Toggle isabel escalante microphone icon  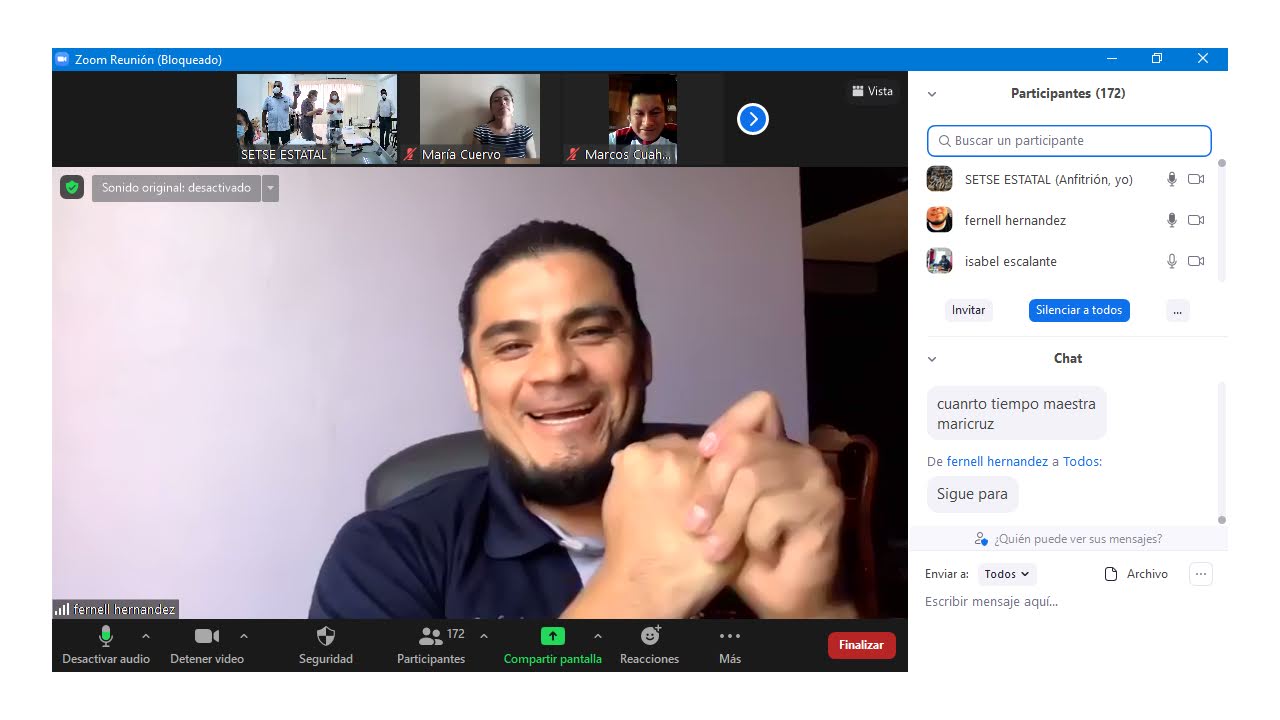click(1172, 261)
